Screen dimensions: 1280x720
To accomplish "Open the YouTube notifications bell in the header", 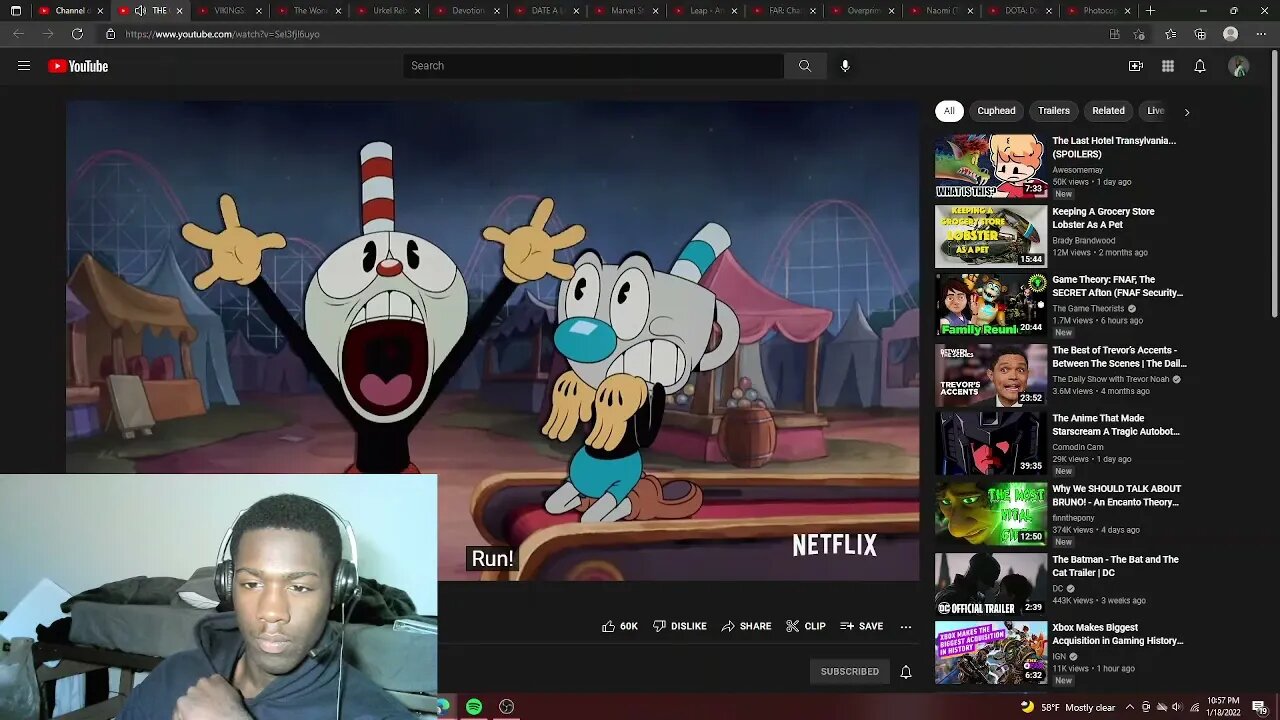I will click(x=1200, y=66).
